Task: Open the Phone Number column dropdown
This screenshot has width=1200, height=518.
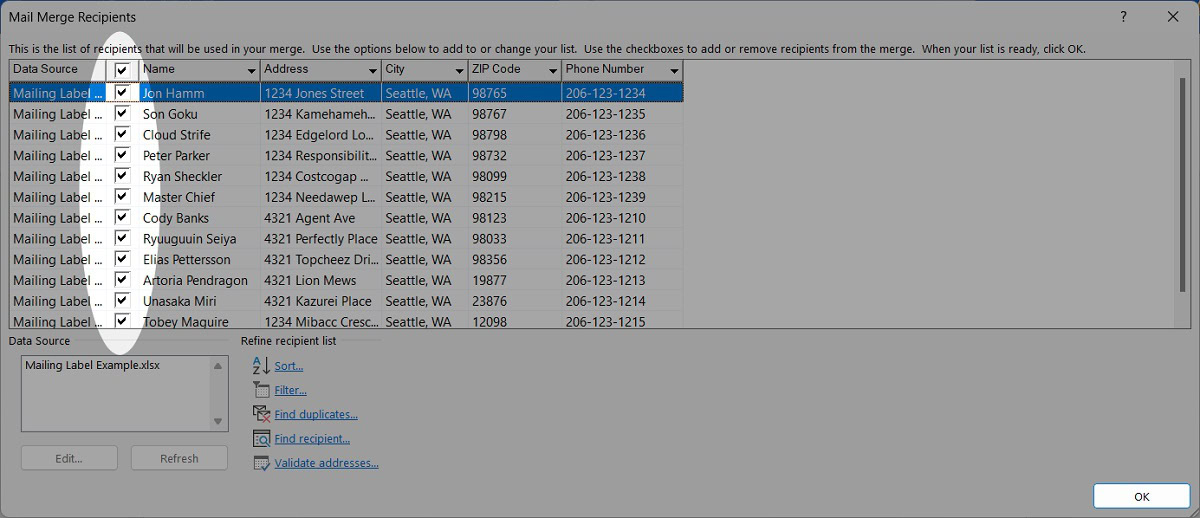Action: click(674, 70)
